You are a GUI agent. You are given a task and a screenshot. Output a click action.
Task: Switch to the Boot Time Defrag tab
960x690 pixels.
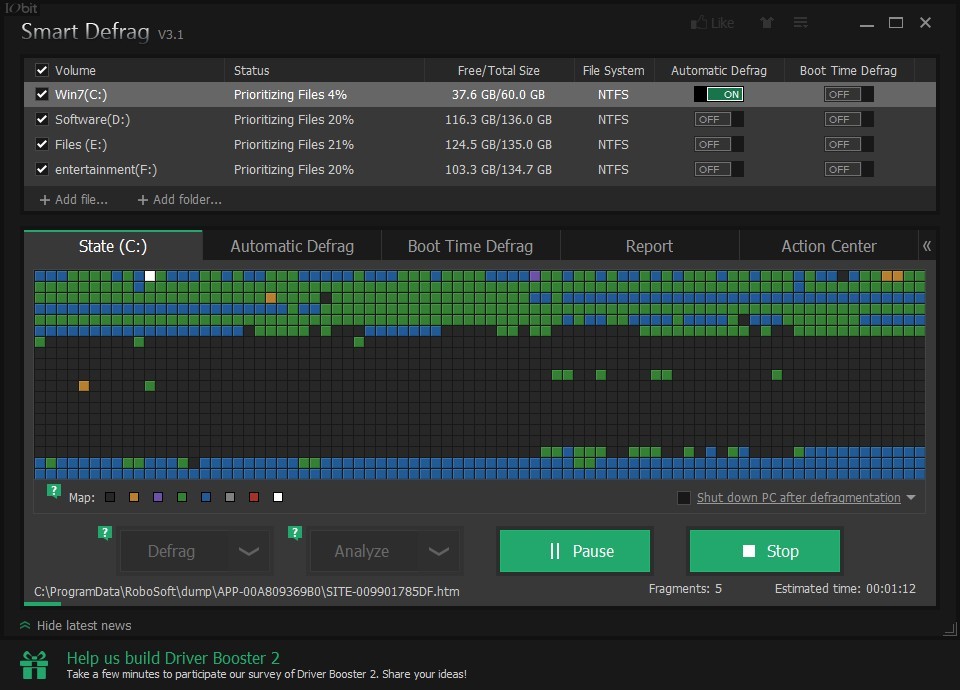(x=470, y=246)
